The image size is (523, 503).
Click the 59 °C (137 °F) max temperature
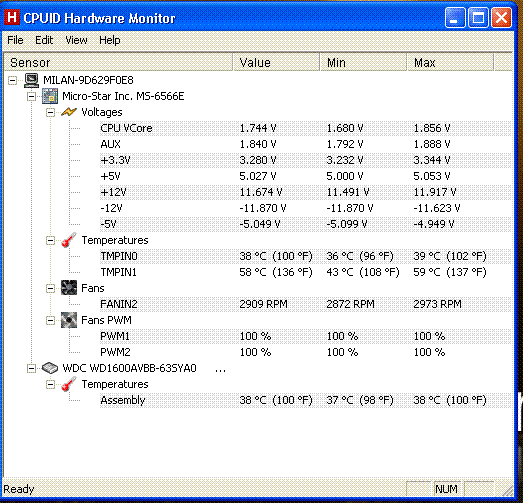pyautogui.click(x=450, y=272)
